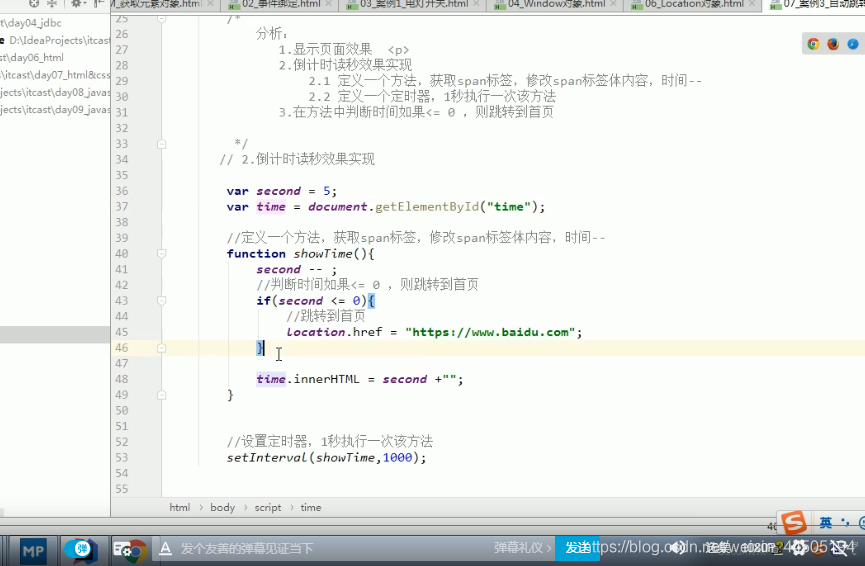This screenshot has width=865, height=566.
Task: Click the fold end marker at line 49
Action: point(162,395)
